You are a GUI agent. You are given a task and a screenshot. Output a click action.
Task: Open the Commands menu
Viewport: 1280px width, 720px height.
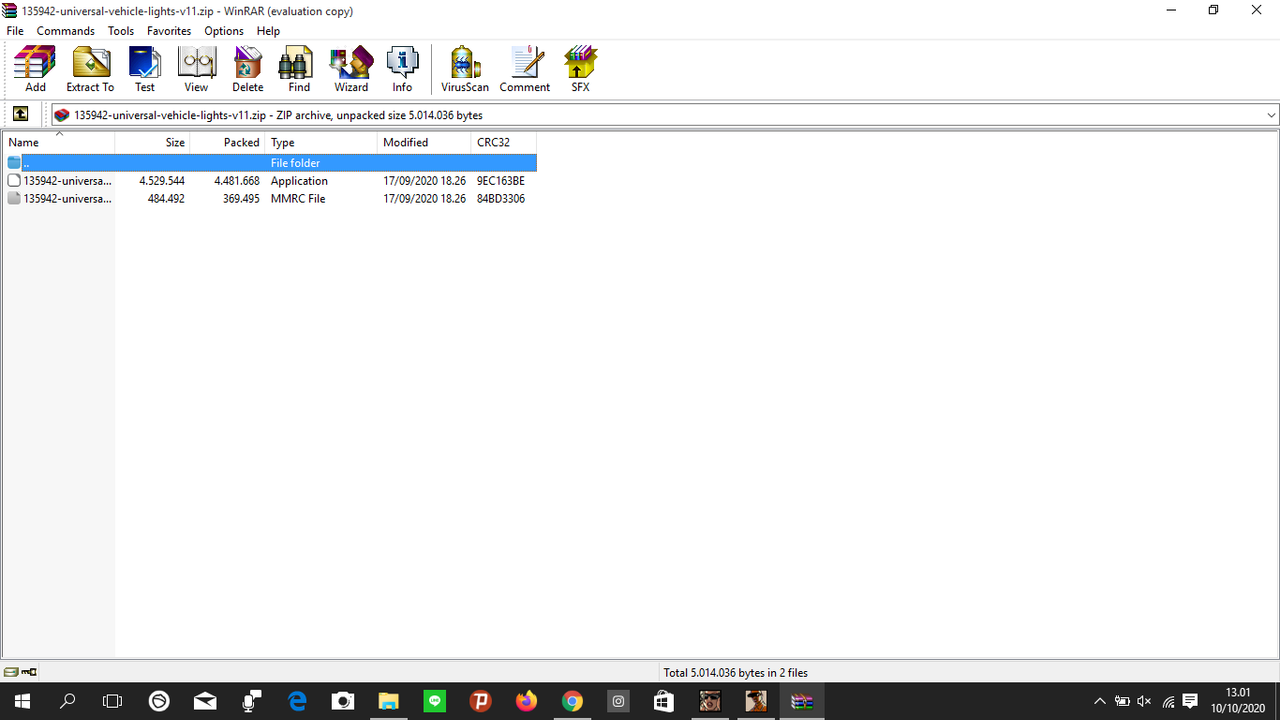pos(65,31)
